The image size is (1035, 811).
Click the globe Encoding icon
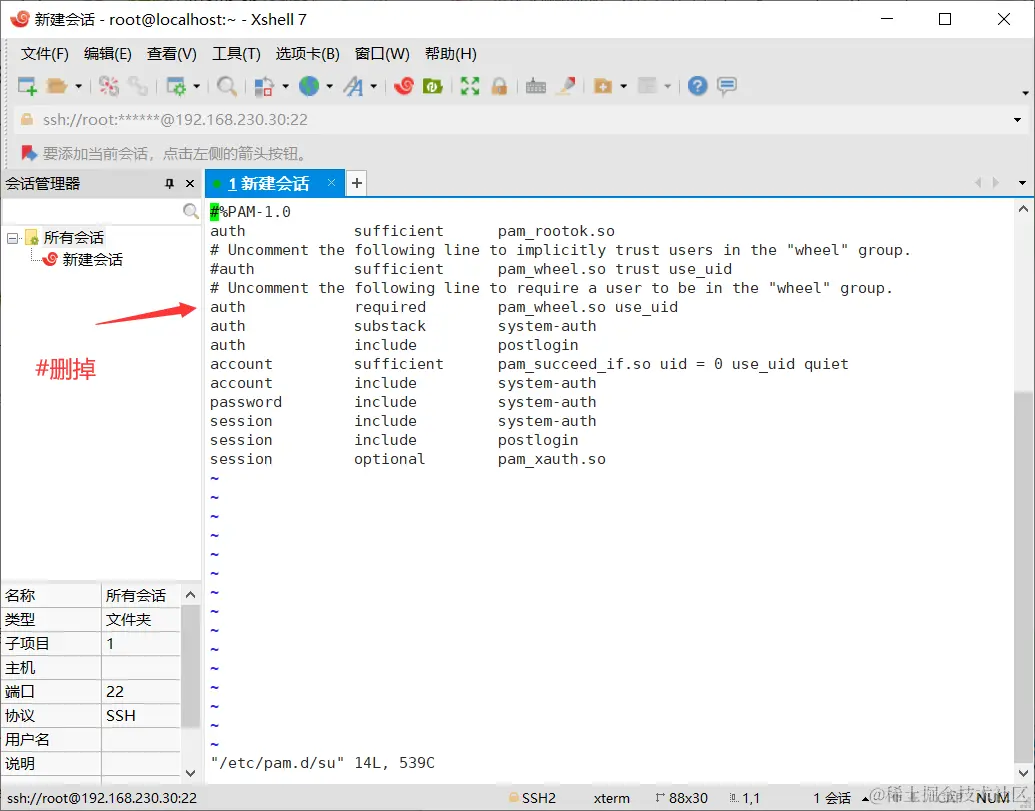[x=309, y=86]
